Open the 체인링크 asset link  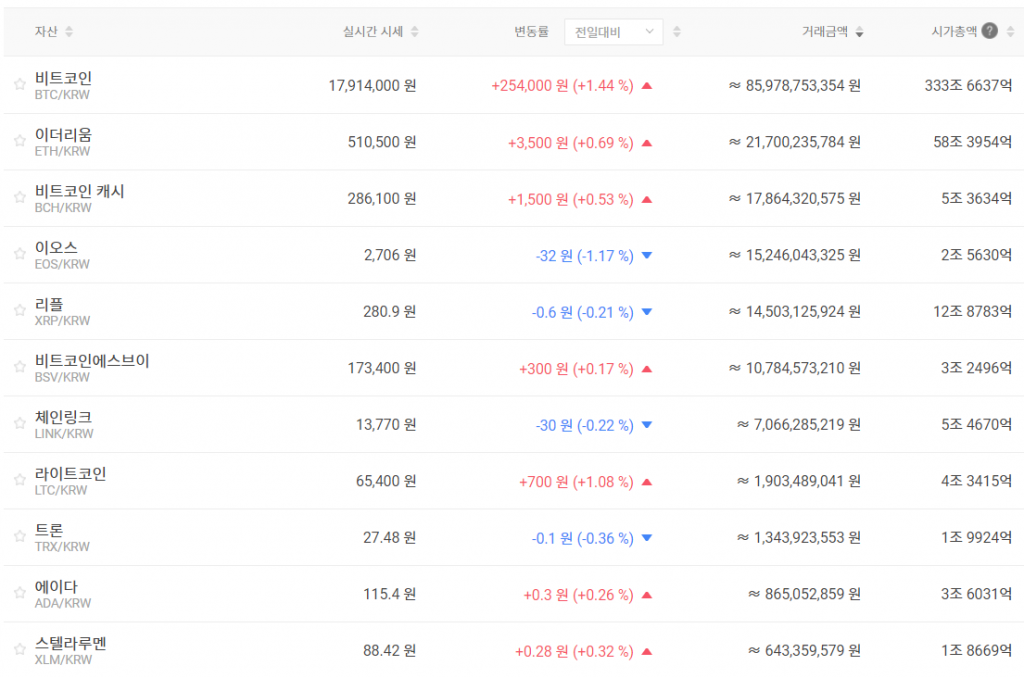63,417
